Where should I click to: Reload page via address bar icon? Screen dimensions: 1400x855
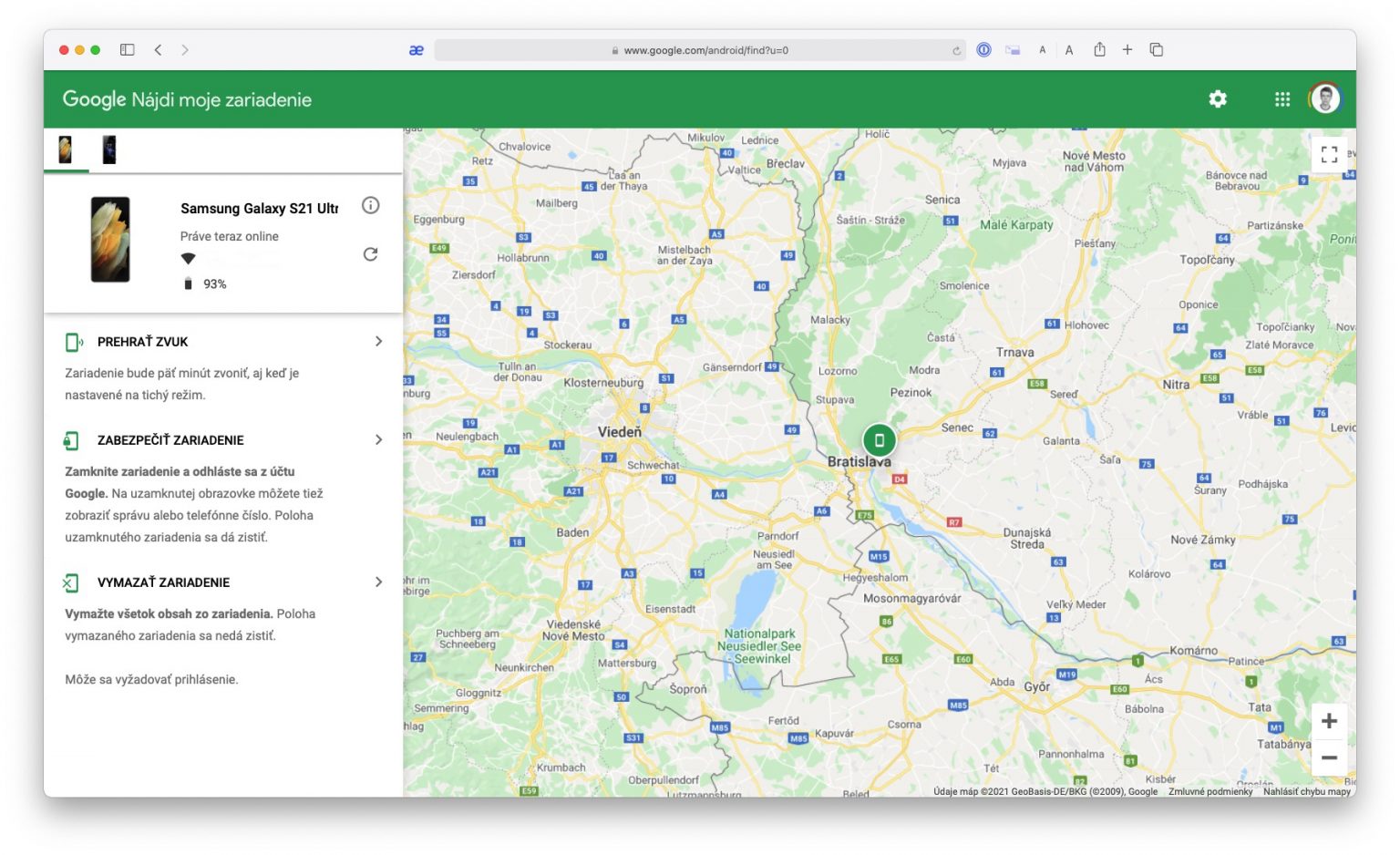pyautogui.click(x=956, y=51)
